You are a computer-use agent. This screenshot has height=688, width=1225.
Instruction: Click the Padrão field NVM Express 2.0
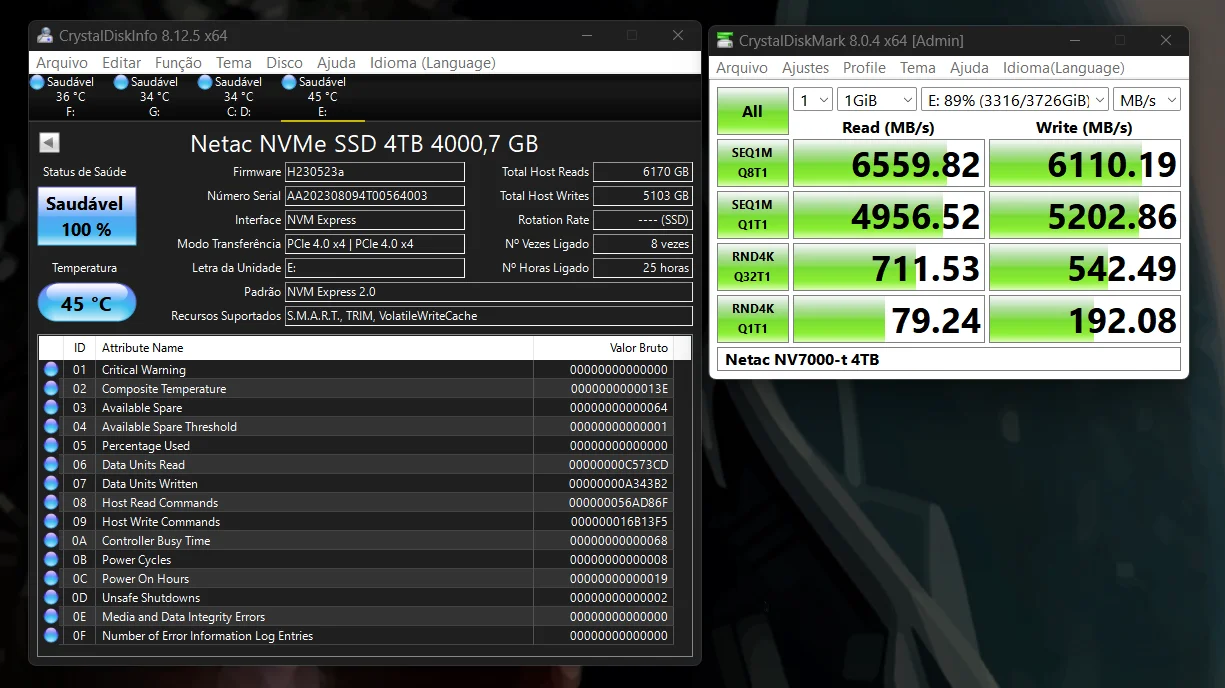coord(488,292)
